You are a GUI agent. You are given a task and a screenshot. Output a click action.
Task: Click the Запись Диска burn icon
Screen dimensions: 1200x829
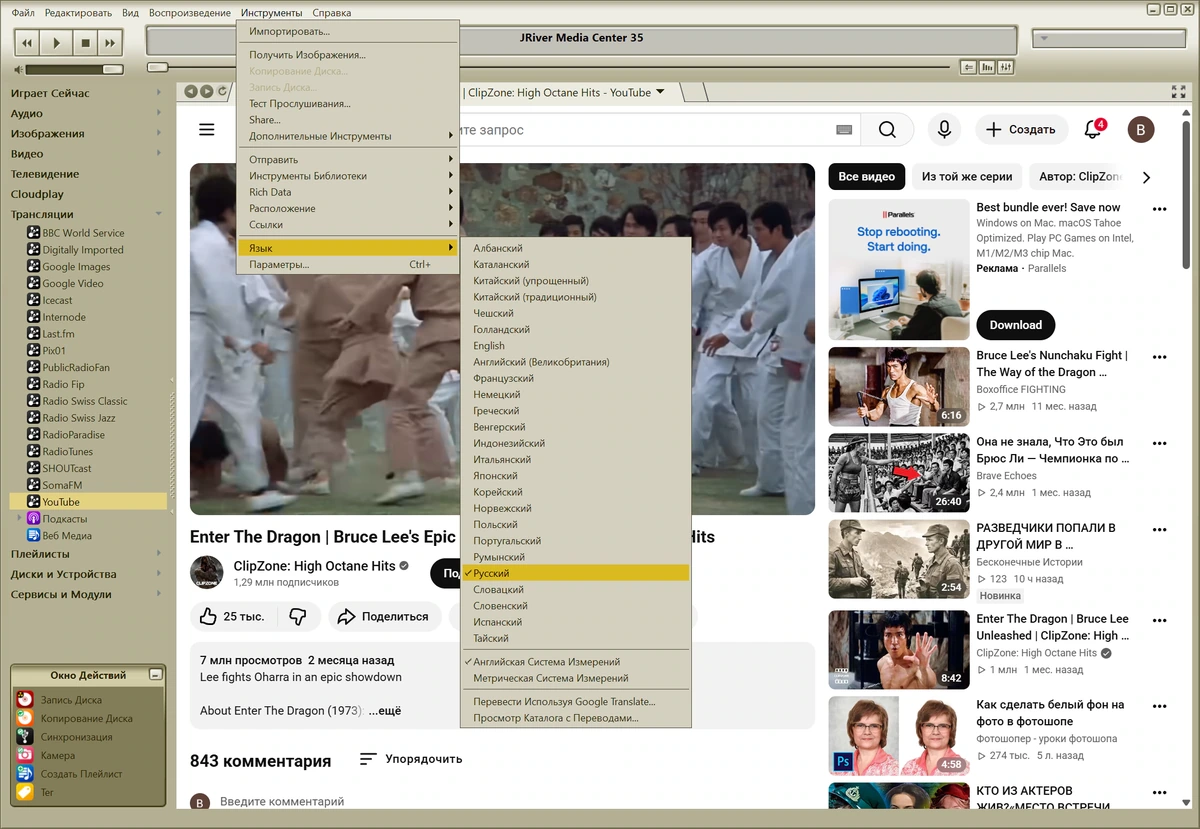(x=24, y=700)
